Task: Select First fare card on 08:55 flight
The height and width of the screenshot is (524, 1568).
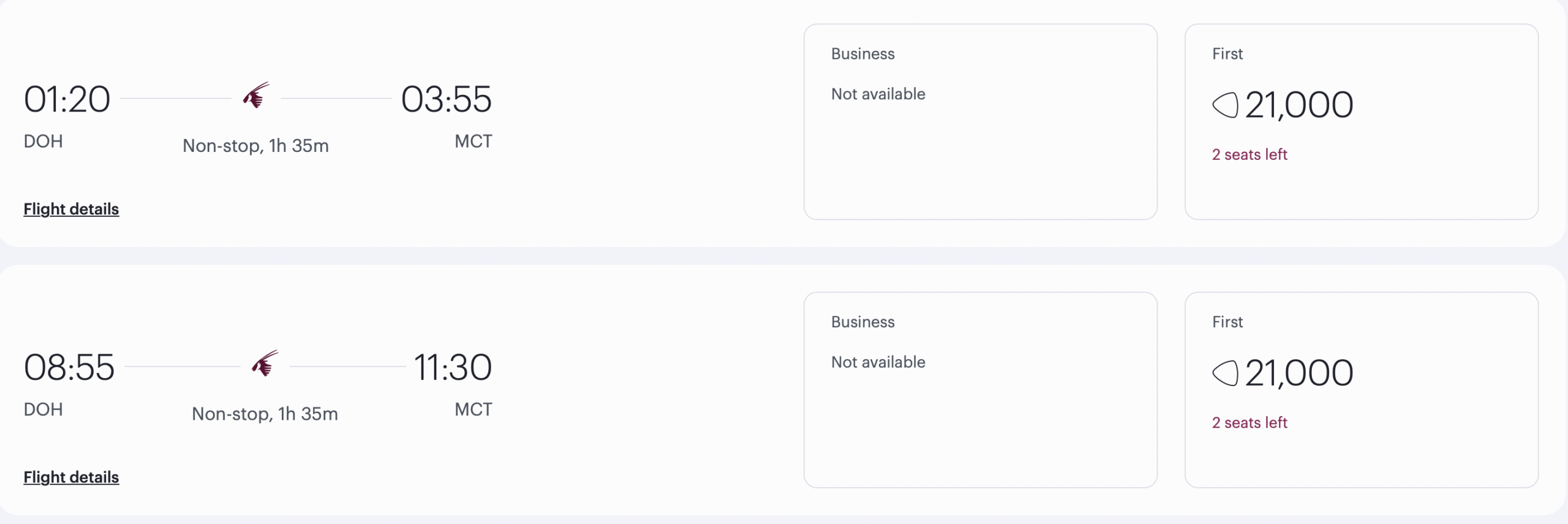Action: tap(1361, 390)
